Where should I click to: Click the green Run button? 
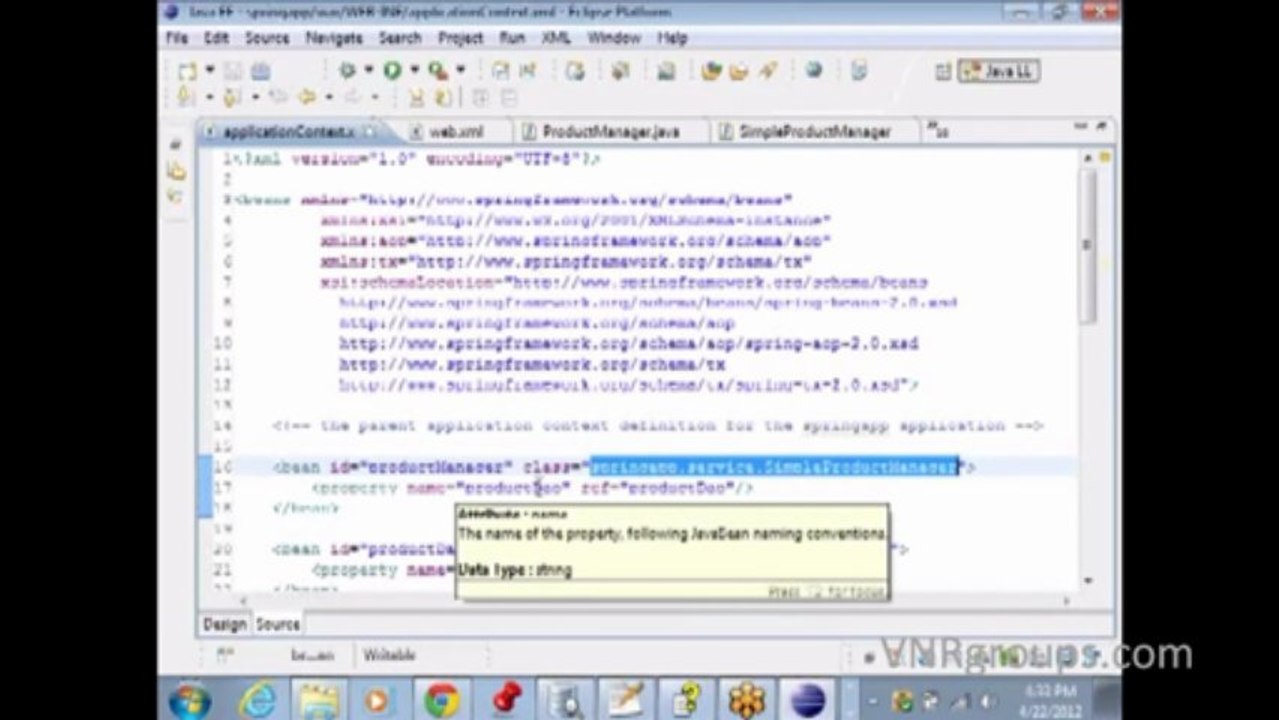[x=392, y=71]
